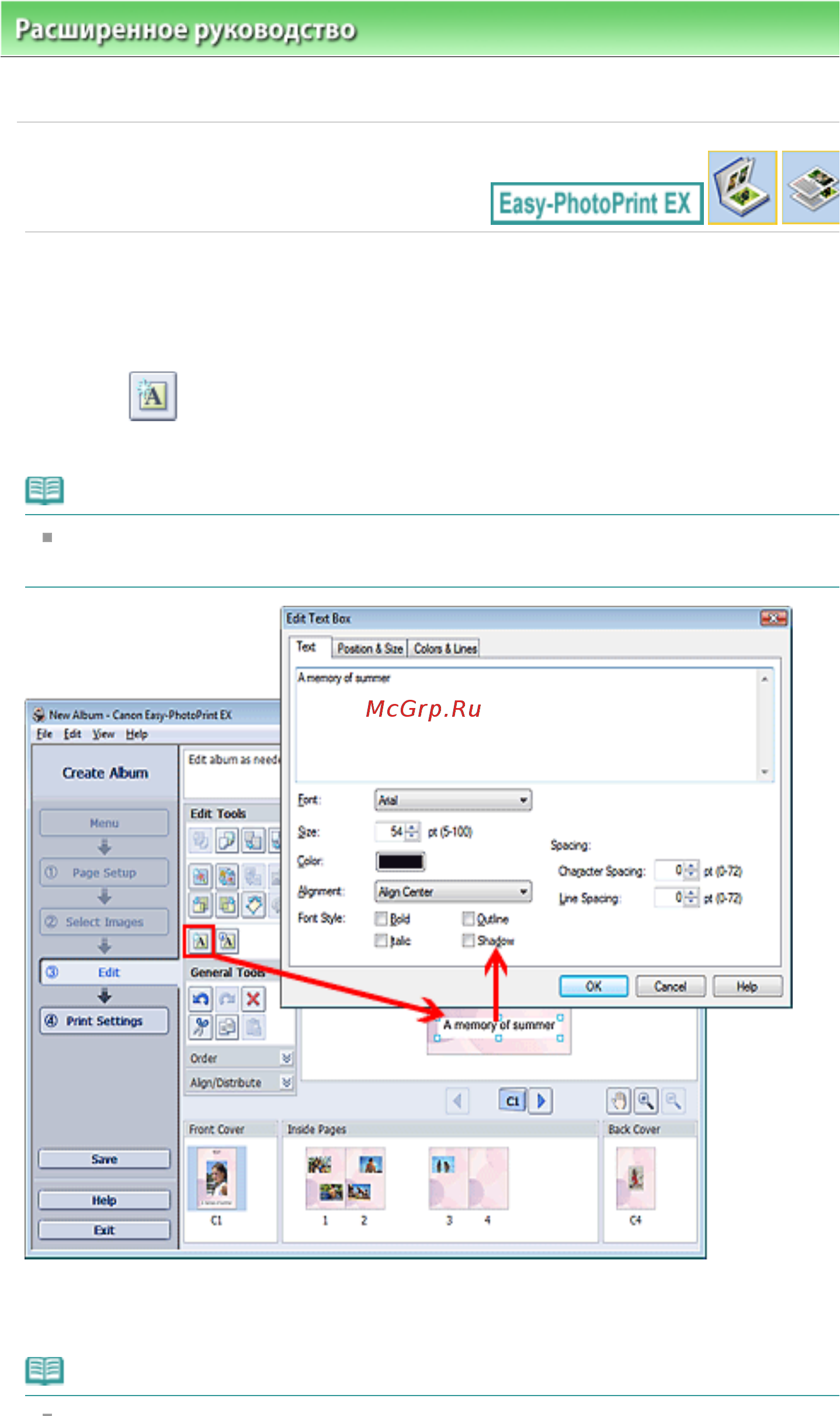Click the zoom out magnifier icon
The height and width of the screenshot is (1416, 840).
pos(673,1101)
